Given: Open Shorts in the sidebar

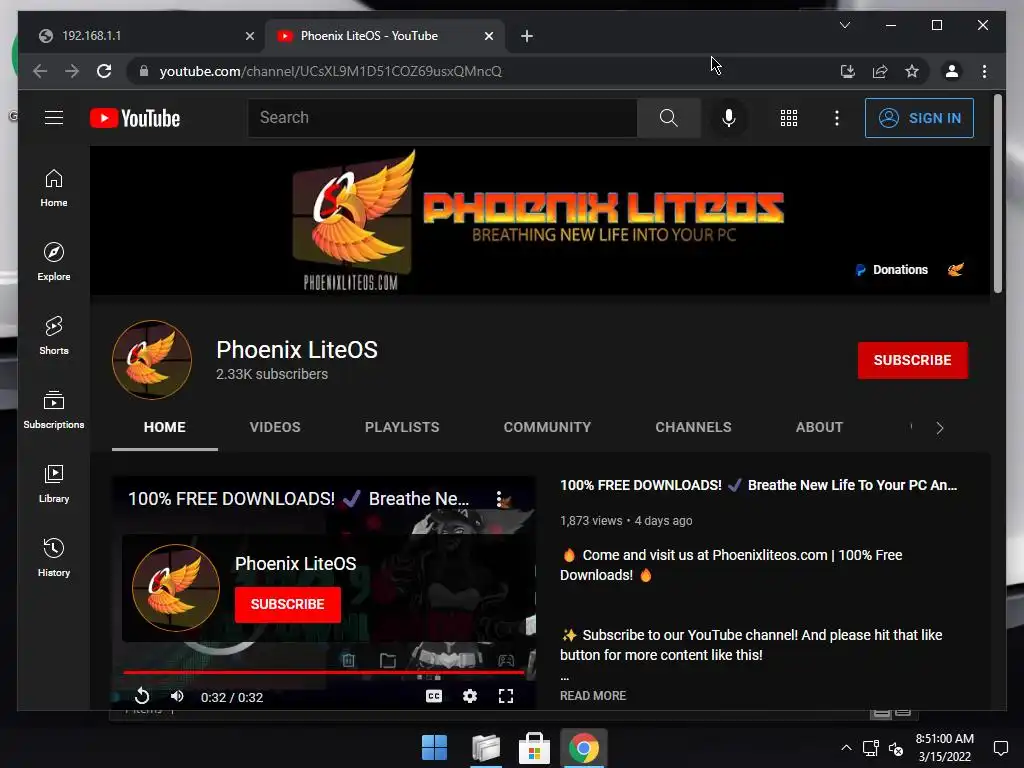Looking at the screenshot, I should [54, 336].
